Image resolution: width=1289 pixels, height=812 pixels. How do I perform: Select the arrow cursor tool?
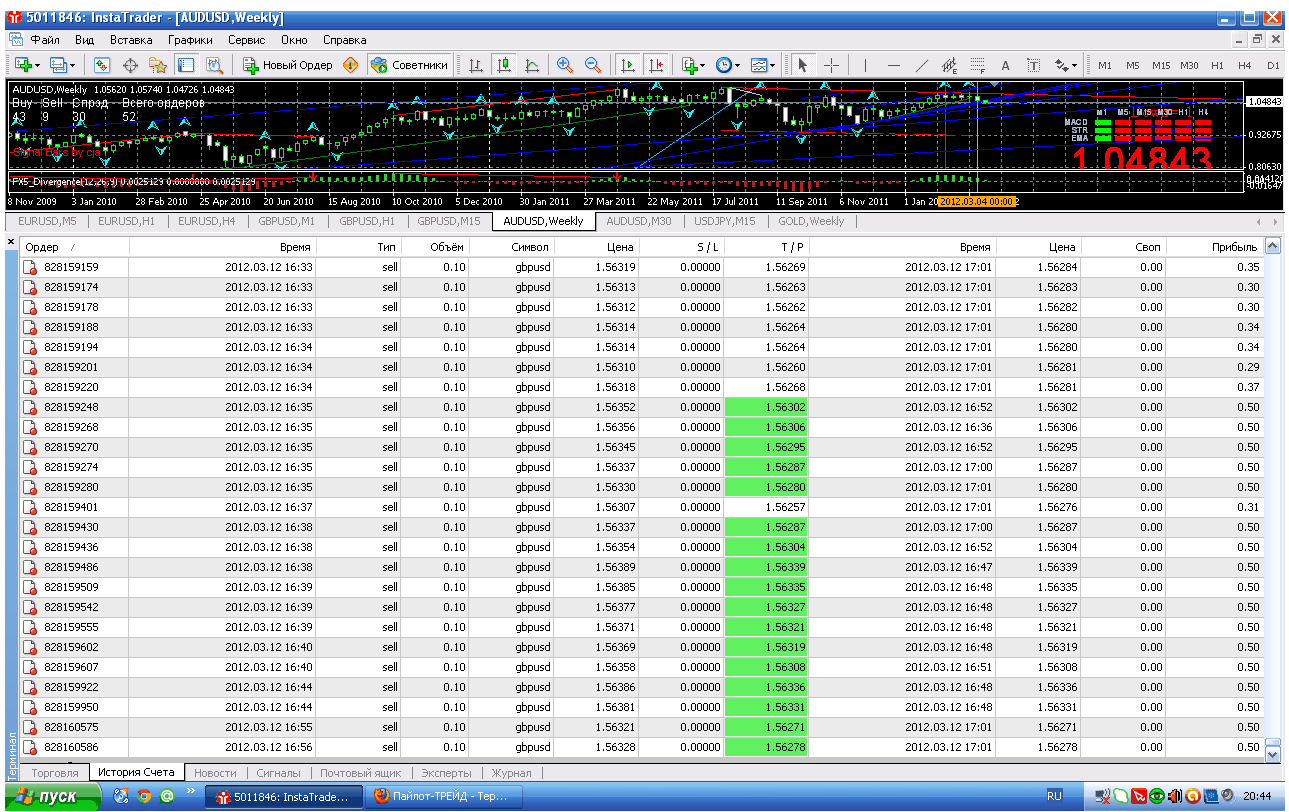click(802, 65)
